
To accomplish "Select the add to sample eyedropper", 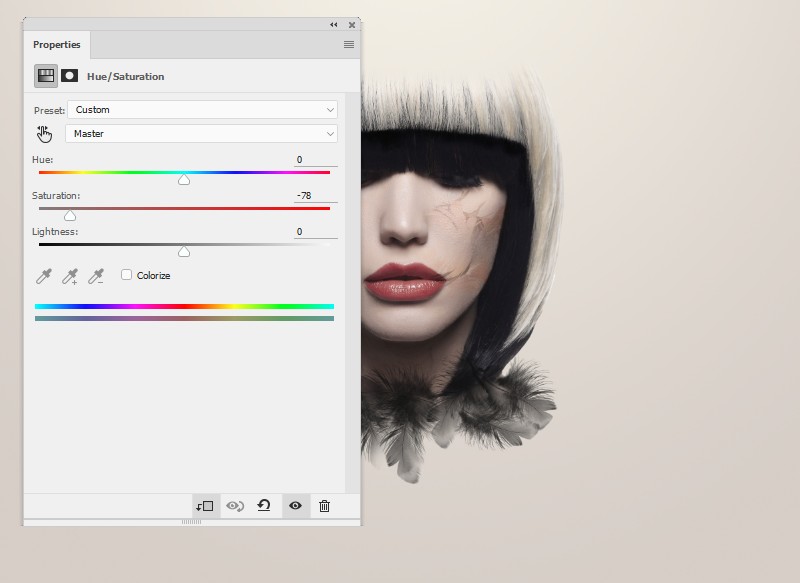I will (70, 276).
